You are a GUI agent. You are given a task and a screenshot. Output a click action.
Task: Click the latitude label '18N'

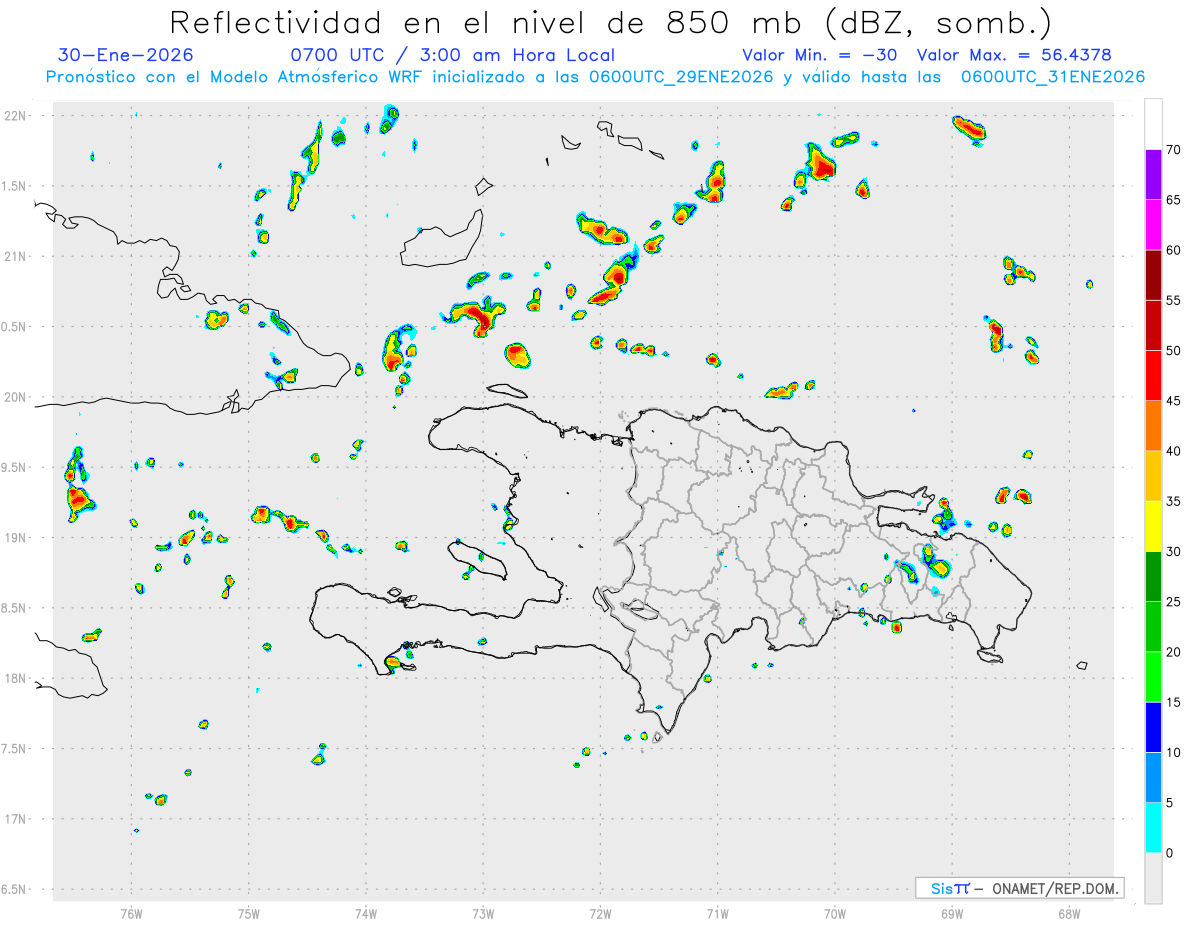[x=17, y=678]
